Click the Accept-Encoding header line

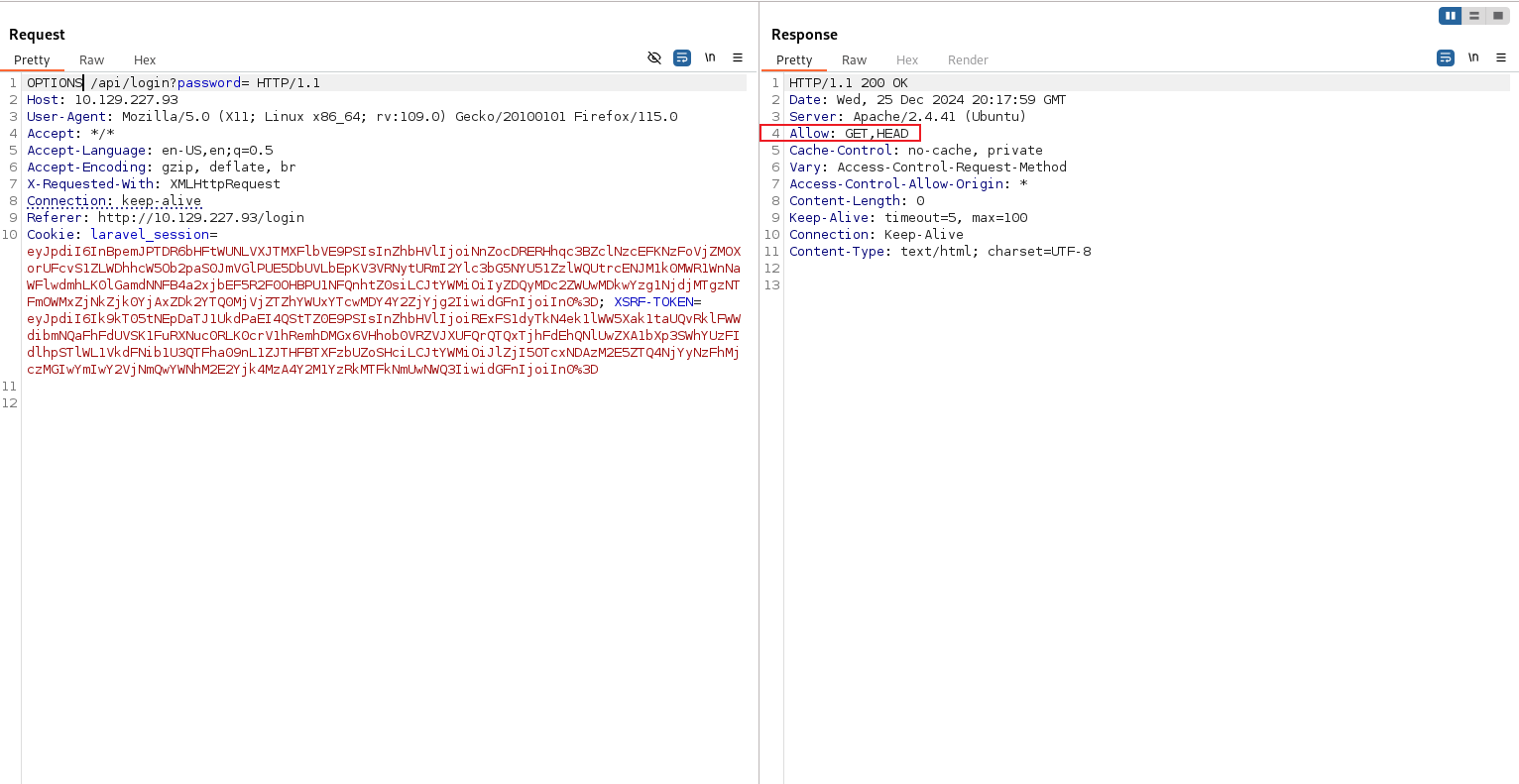click(x=162, y=168)
